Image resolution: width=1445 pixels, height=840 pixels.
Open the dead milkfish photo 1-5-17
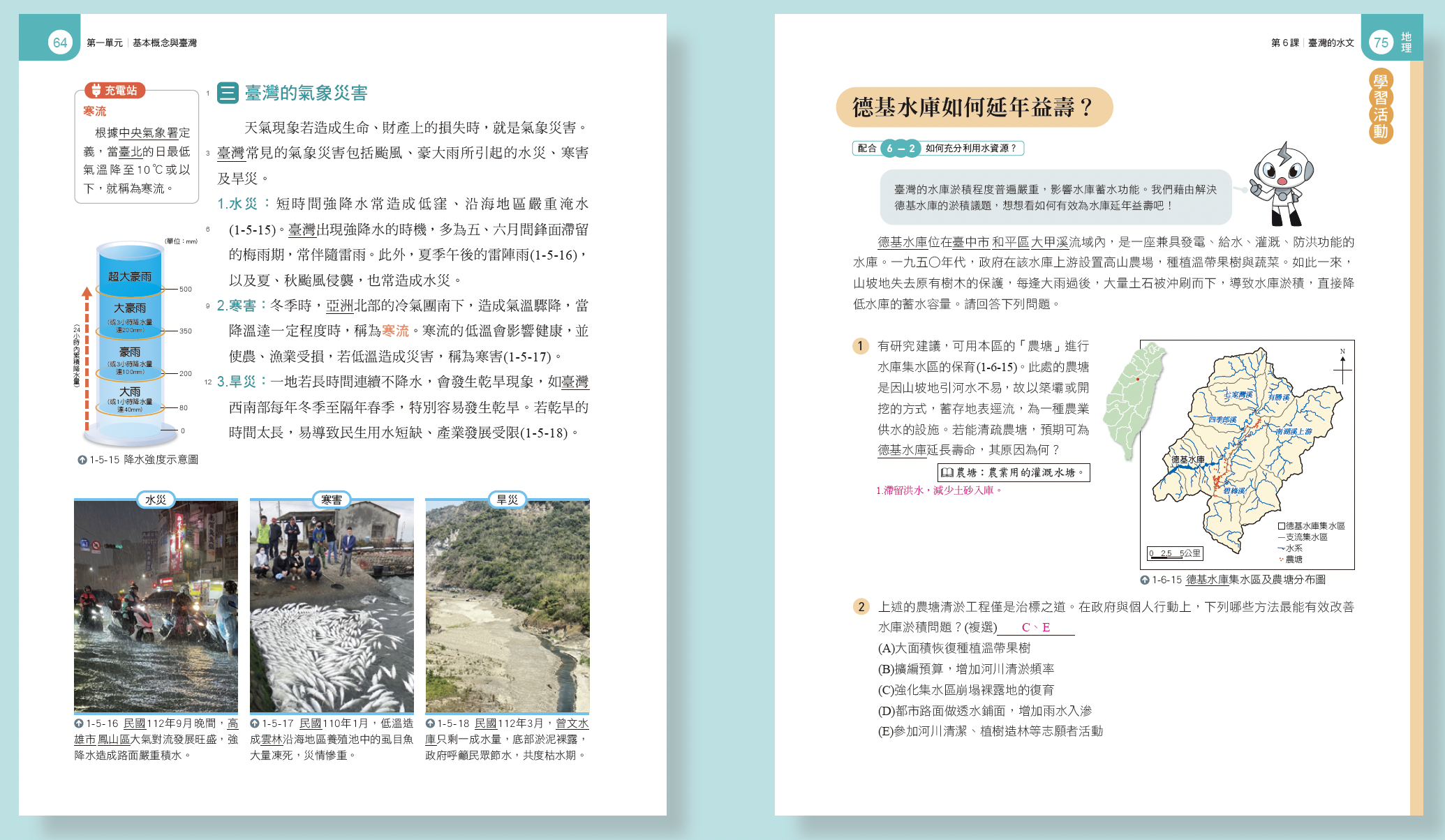click(x=332, y=606)
